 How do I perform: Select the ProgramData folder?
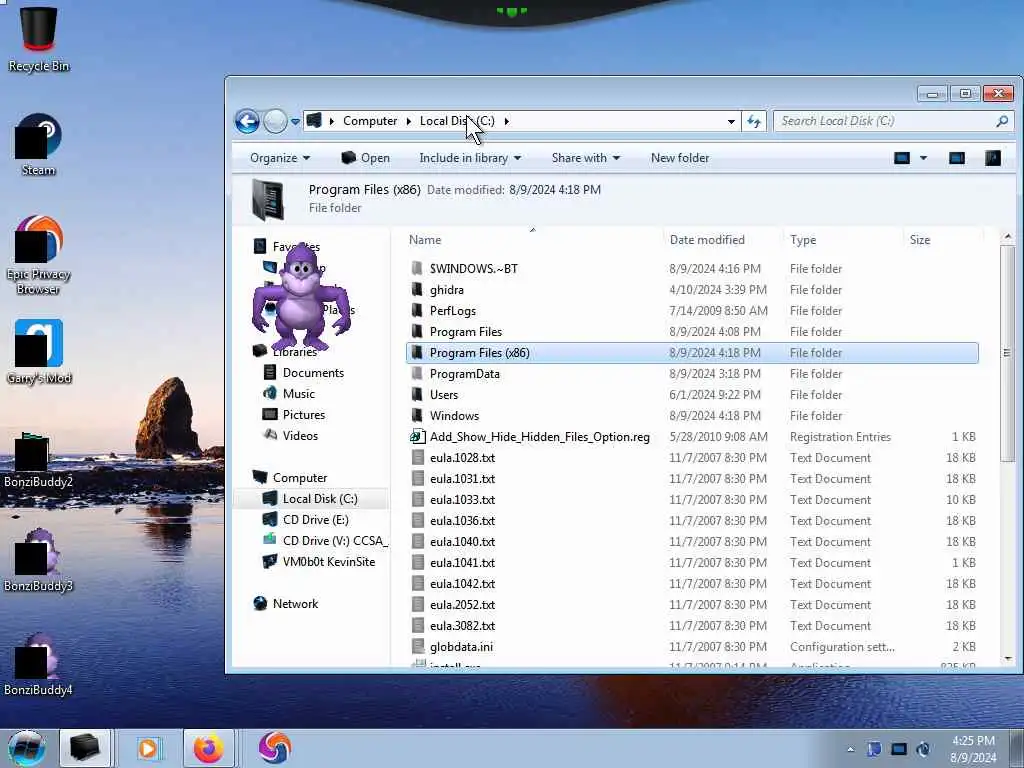[464, 374]
